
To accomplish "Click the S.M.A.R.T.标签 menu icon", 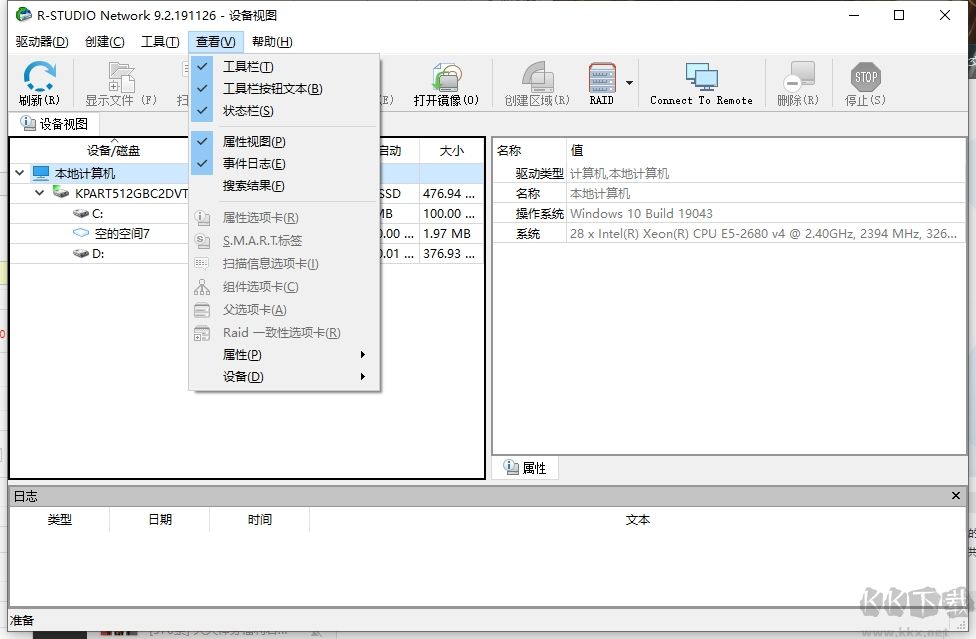I will (x=202, y=240).
